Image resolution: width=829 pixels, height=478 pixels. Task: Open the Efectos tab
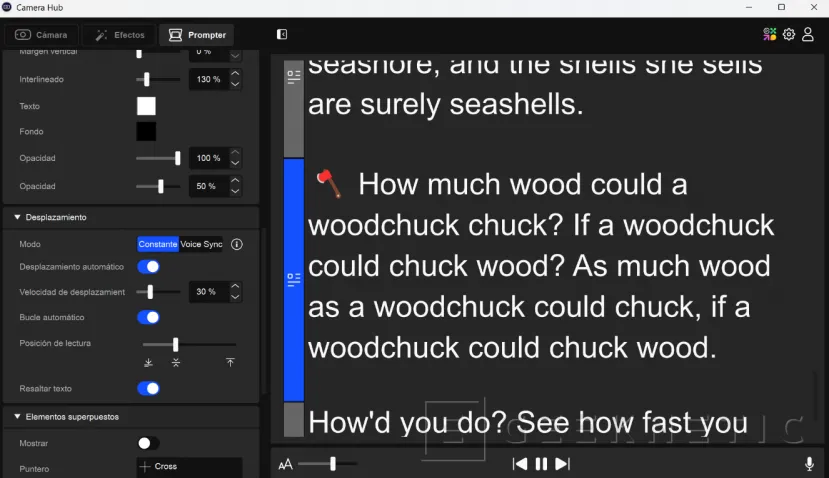[119, 35]
